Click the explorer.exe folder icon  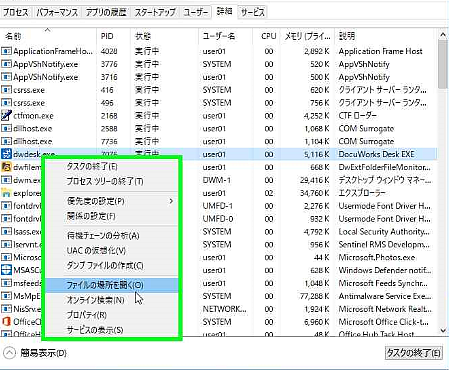pos(6,193)
